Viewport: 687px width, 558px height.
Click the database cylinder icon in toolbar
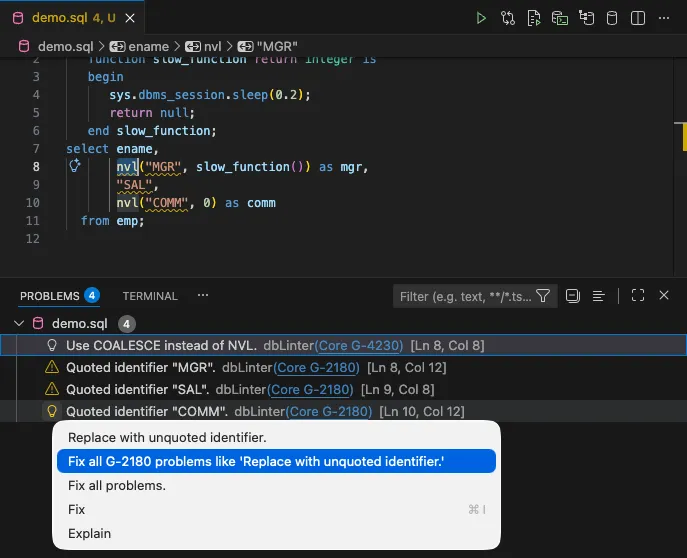point(613,18)
